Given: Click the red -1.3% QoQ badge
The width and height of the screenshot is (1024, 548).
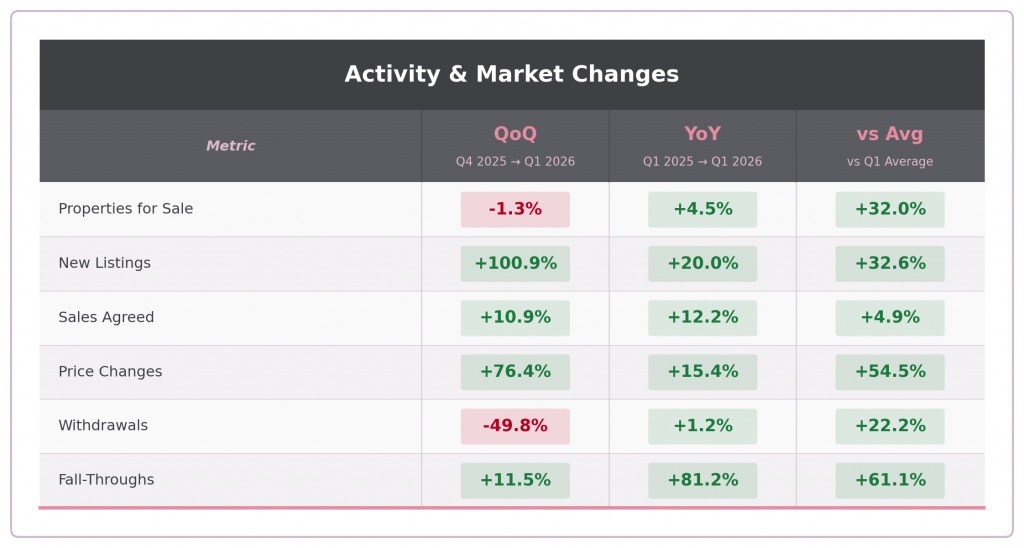Looking at the screenshot, I should point(515,210).
